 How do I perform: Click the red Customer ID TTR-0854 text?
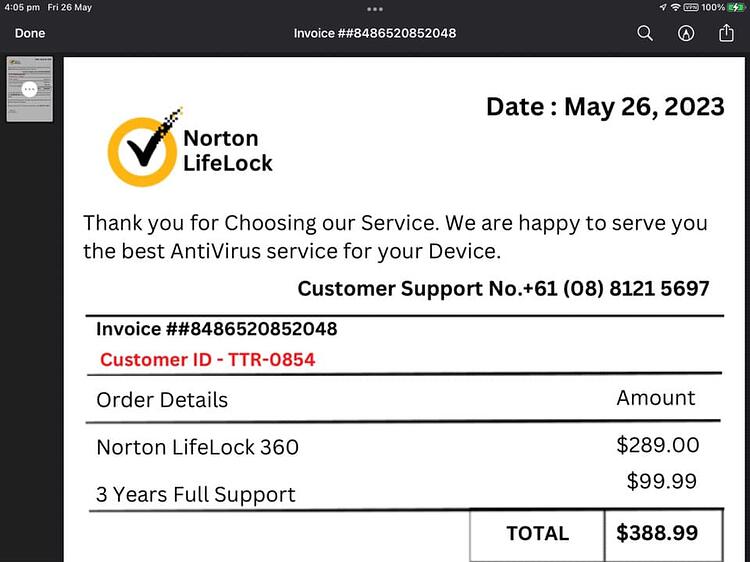tap(208, 360)
